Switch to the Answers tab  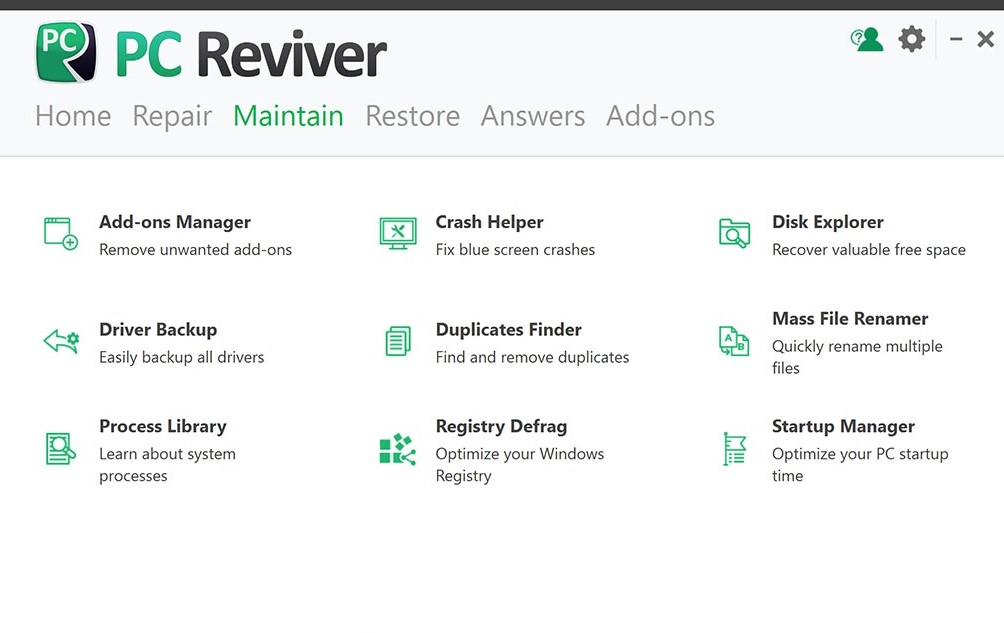point(533,116)
